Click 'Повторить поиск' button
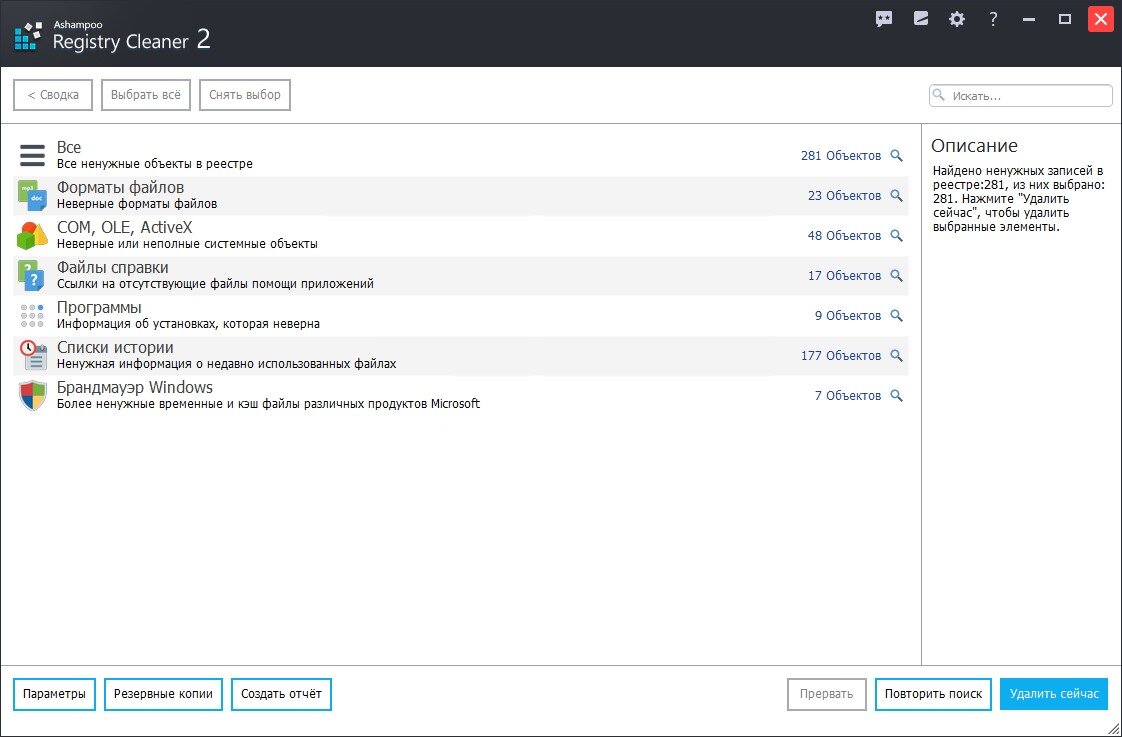This screenshot has width=1122, height=737. (933, 694)
